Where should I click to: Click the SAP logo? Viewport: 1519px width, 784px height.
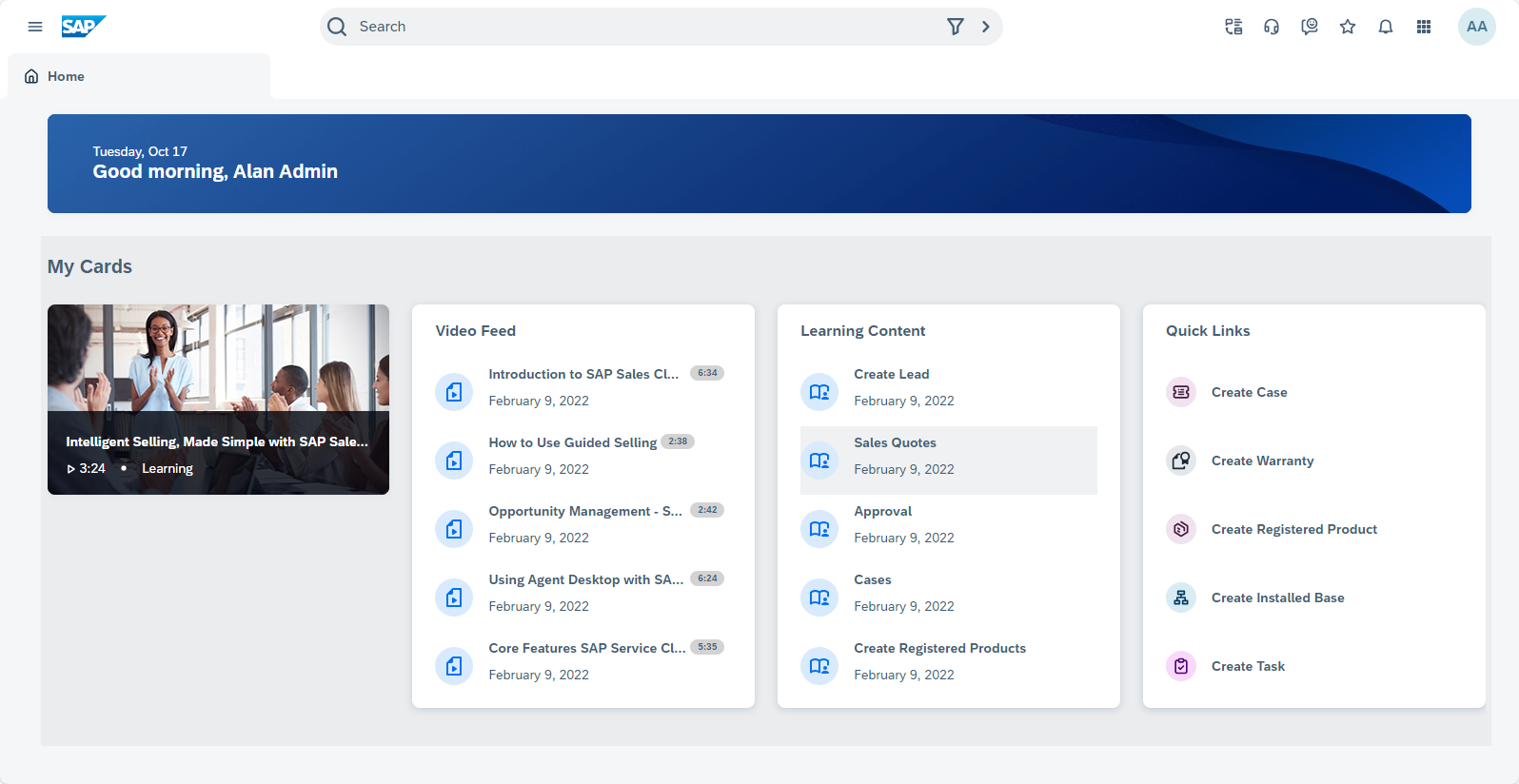coord(83,27)
